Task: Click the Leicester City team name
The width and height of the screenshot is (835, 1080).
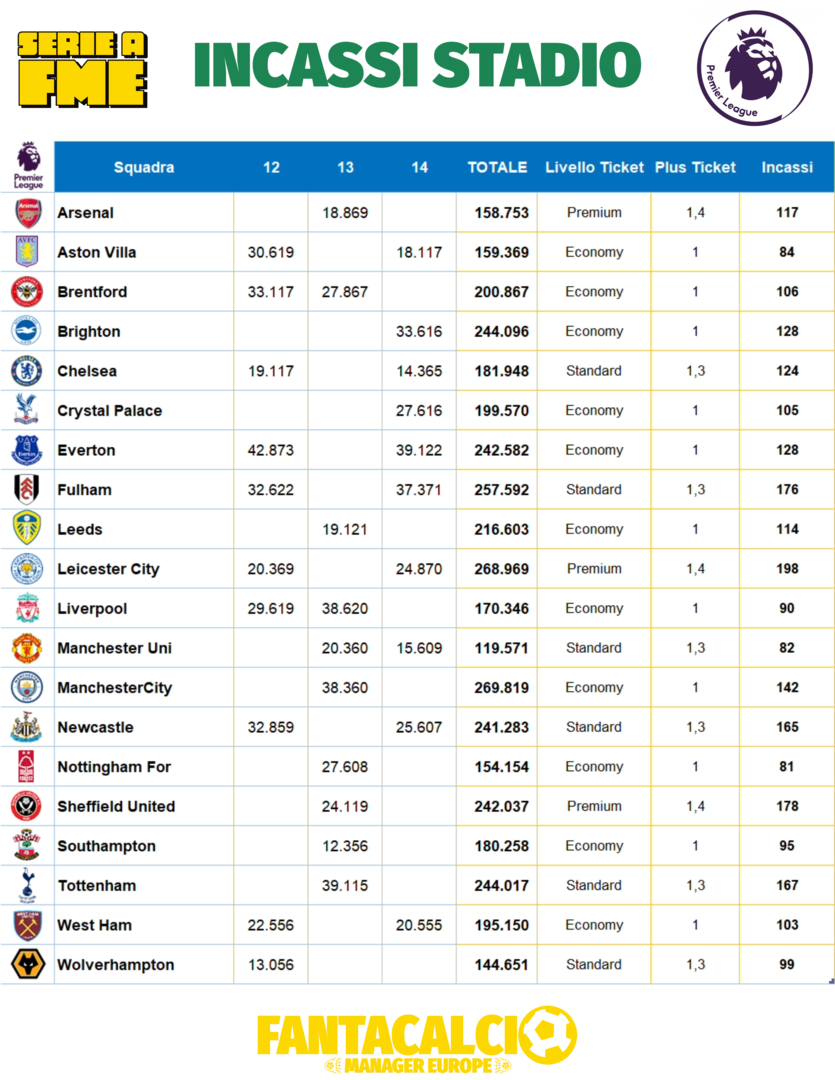Action: click(x=108, y=569)
